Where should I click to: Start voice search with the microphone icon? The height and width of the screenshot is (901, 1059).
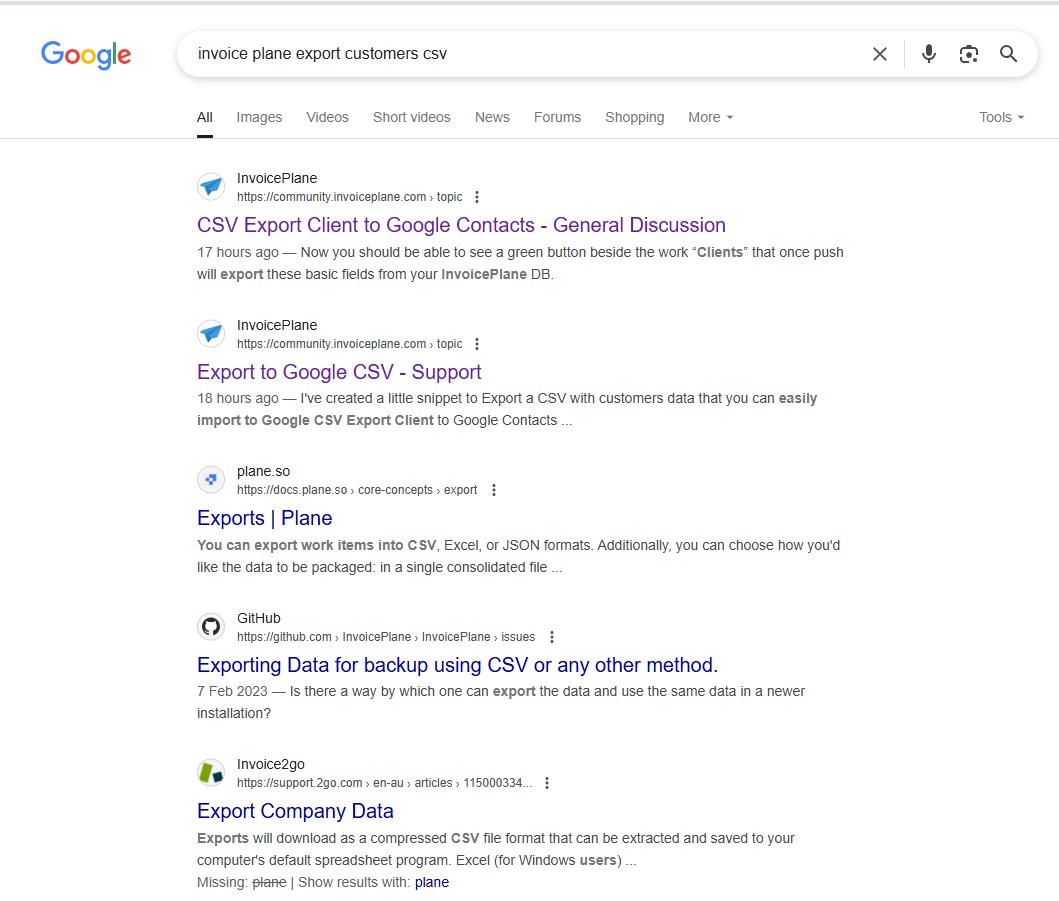click(x=929, y=54)
